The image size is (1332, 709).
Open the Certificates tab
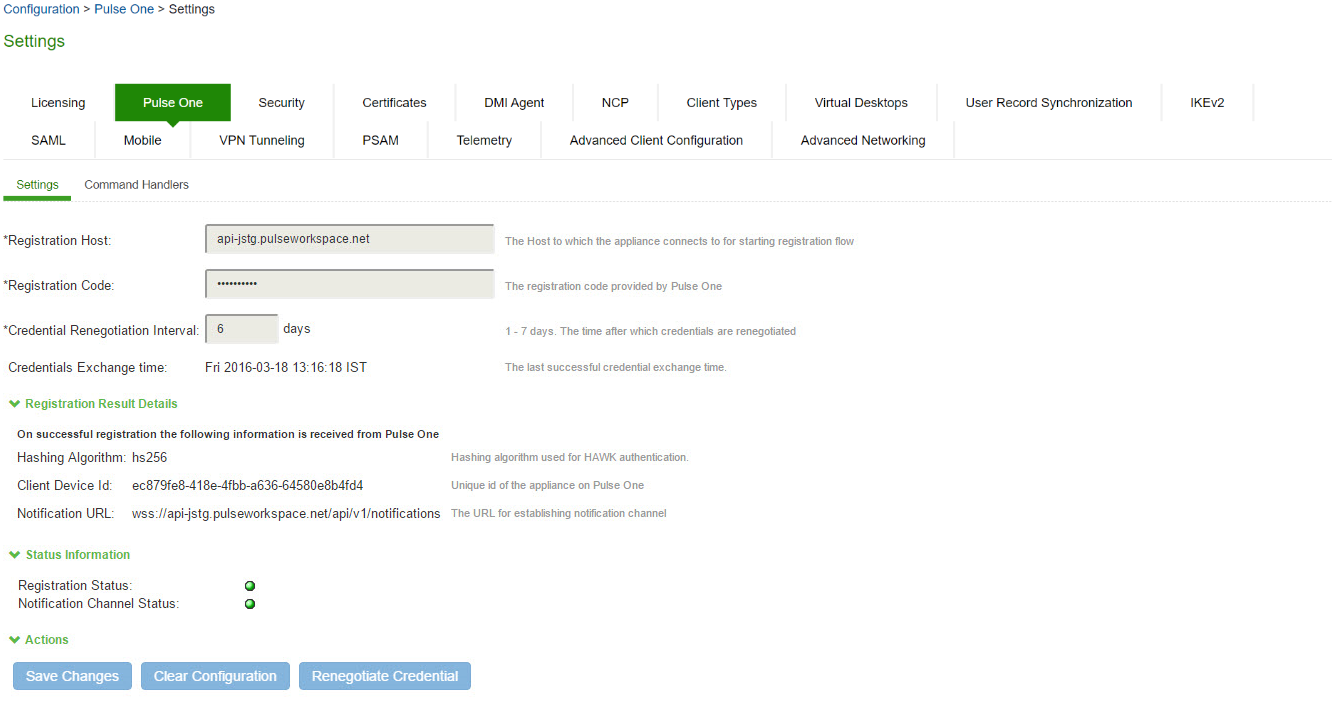(x=394, y=103)
